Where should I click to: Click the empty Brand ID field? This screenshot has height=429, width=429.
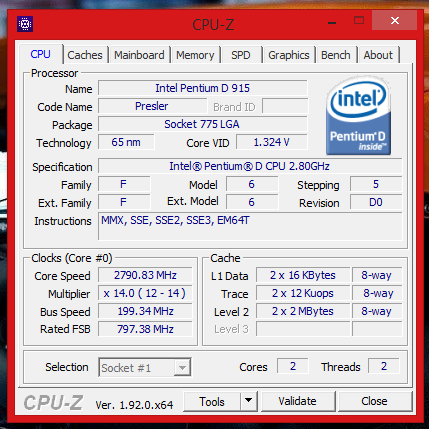tap(285, 106)
